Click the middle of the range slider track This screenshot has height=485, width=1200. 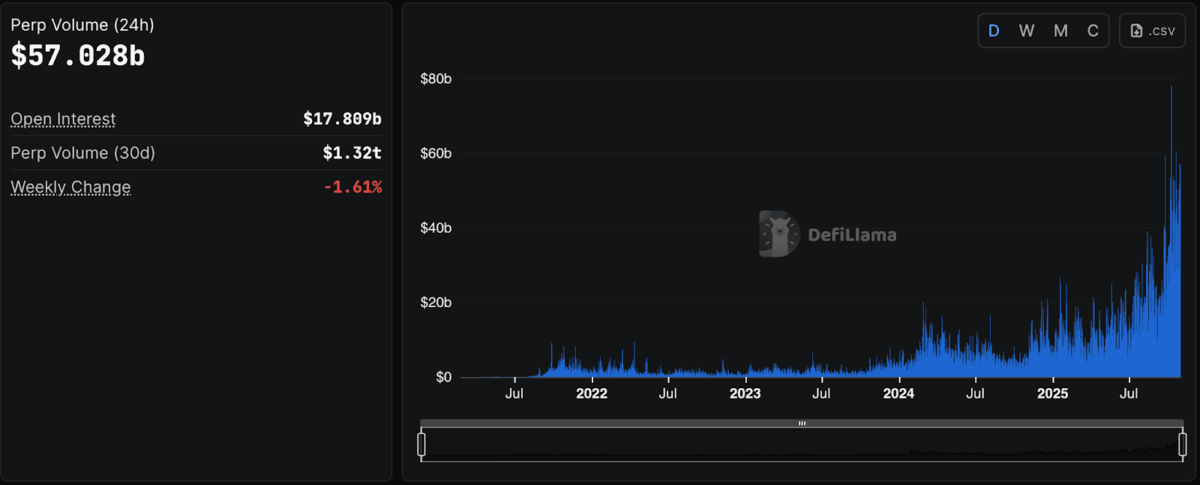point(801,444)
